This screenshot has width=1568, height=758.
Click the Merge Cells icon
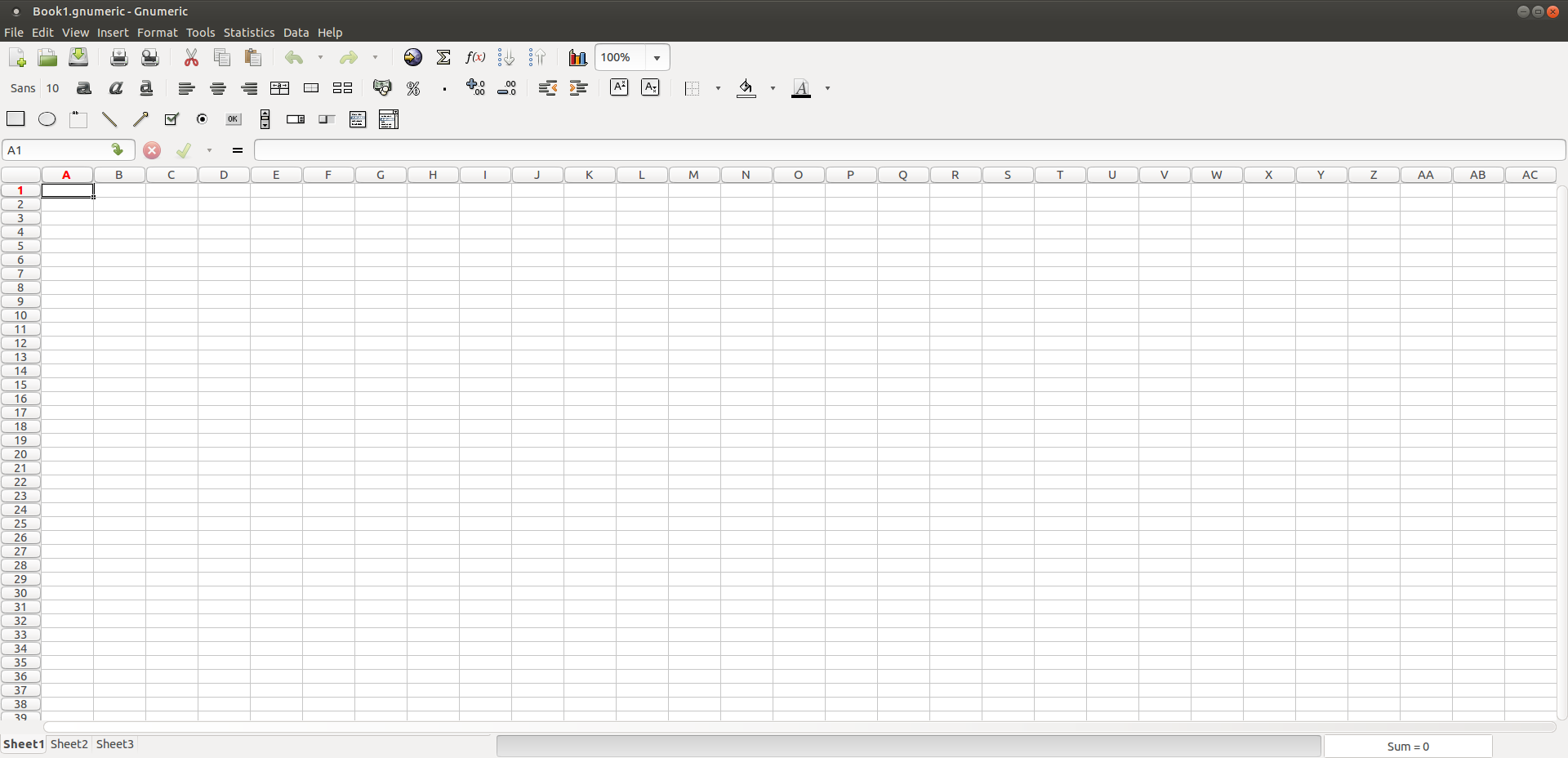(x=311, y=88)
